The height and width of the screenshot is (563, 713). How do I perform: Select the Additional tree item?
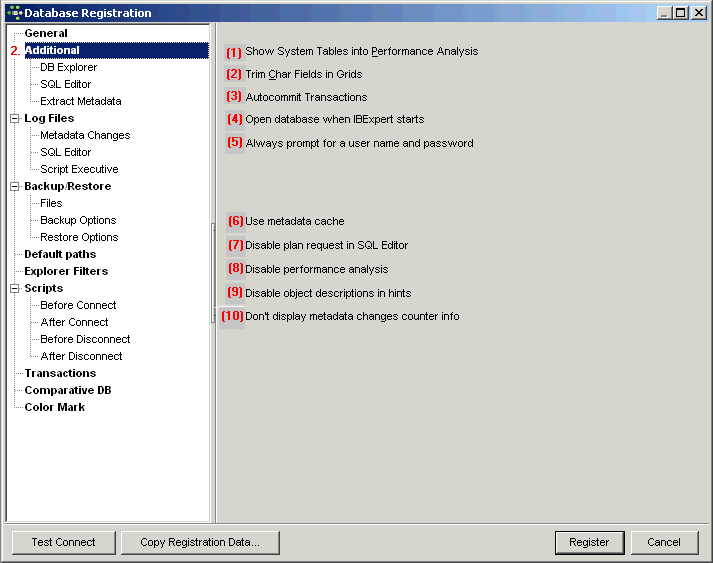coord(116,50)
